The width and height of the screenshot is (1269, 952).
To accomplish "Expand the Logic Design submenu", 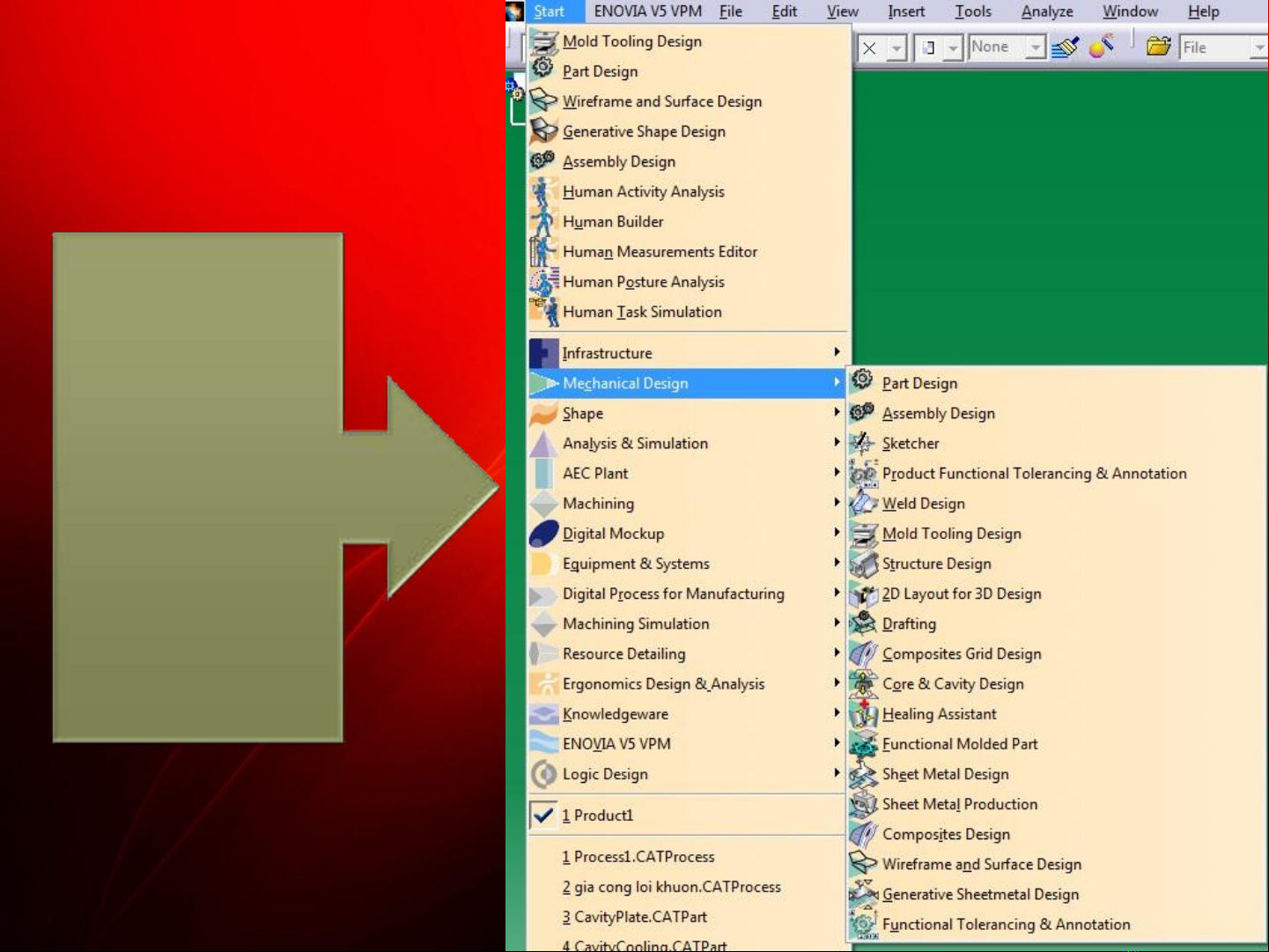I will pyautogui.click(x=689, y=774).
